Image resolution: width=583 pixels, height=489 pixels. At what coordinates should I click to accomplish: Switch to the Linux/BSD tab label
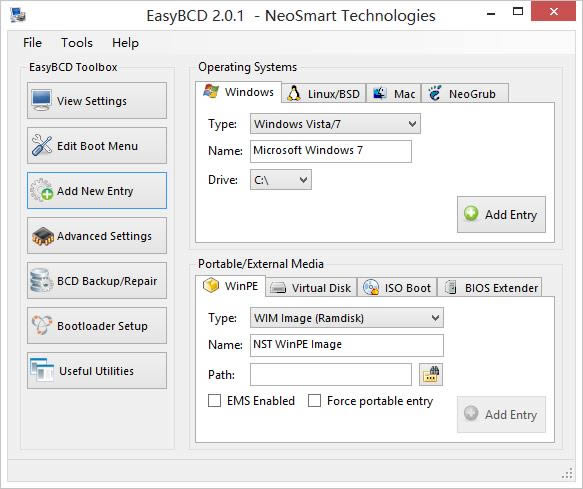click(x=334, y=94)
